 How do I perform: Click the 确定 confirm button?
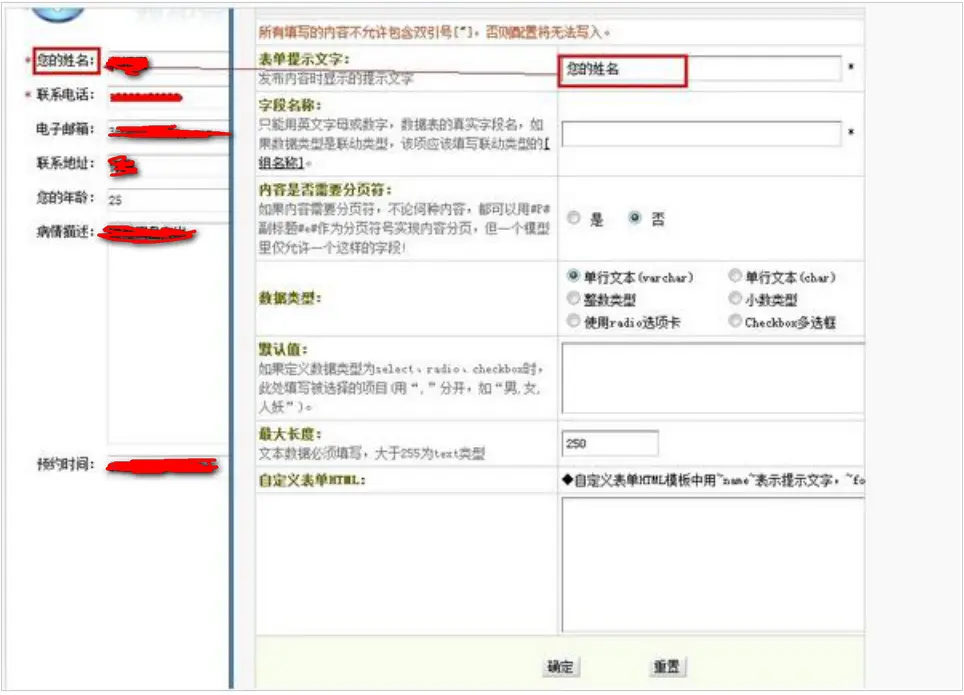pyautogui.click(x=560, y=667)
